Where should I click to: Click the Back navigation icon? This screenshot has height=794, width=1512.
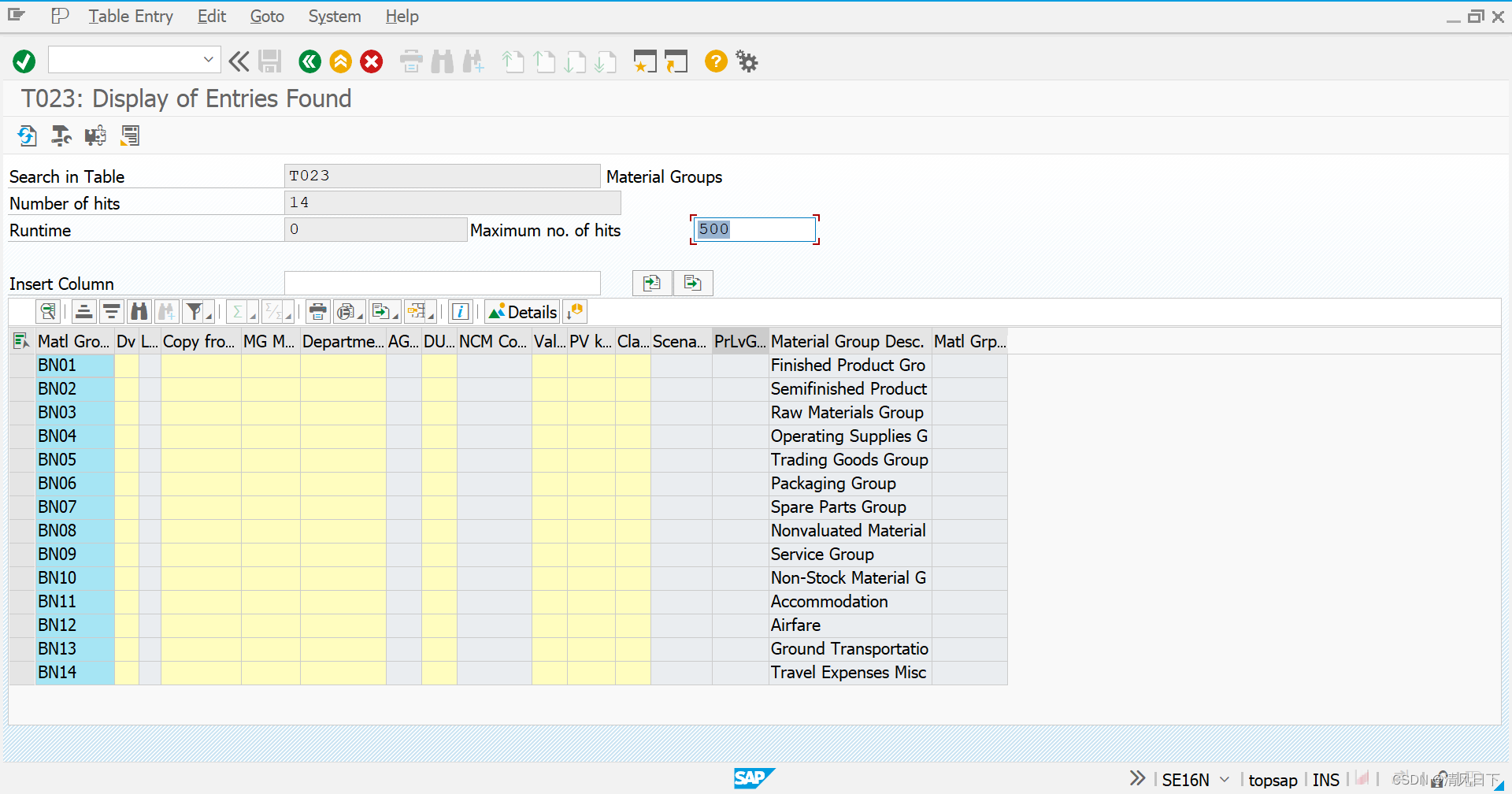coord(309,61)
